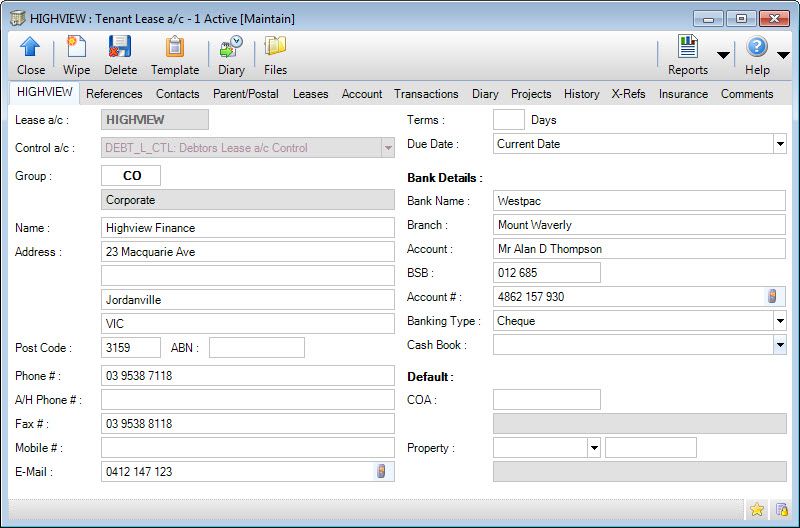Screen dimensions: 800x528
Task: Open the Files folder icon
Action: click(276, 47)
